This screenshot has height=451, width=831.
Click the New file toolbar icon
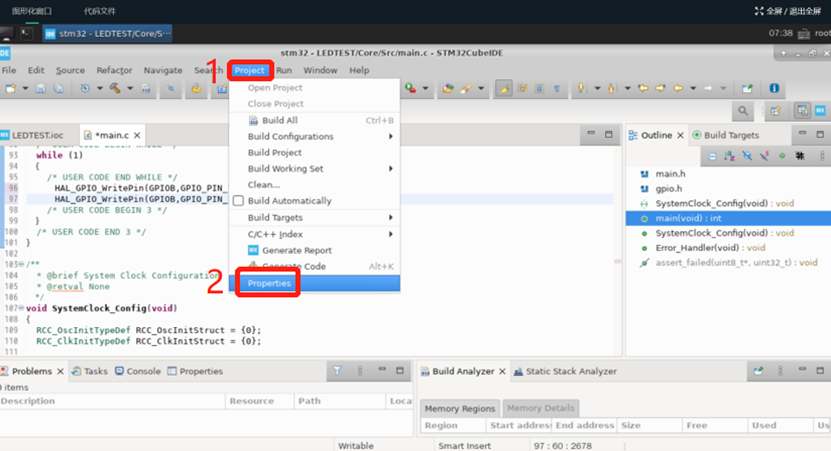[11, 89]
